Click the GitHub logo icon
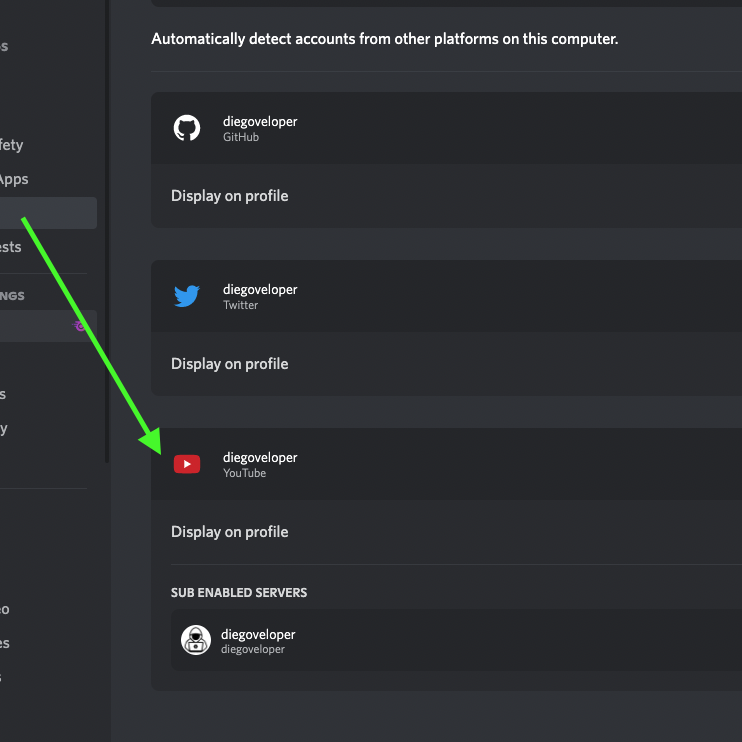This screenshot has width=742, height=742. 187,128
